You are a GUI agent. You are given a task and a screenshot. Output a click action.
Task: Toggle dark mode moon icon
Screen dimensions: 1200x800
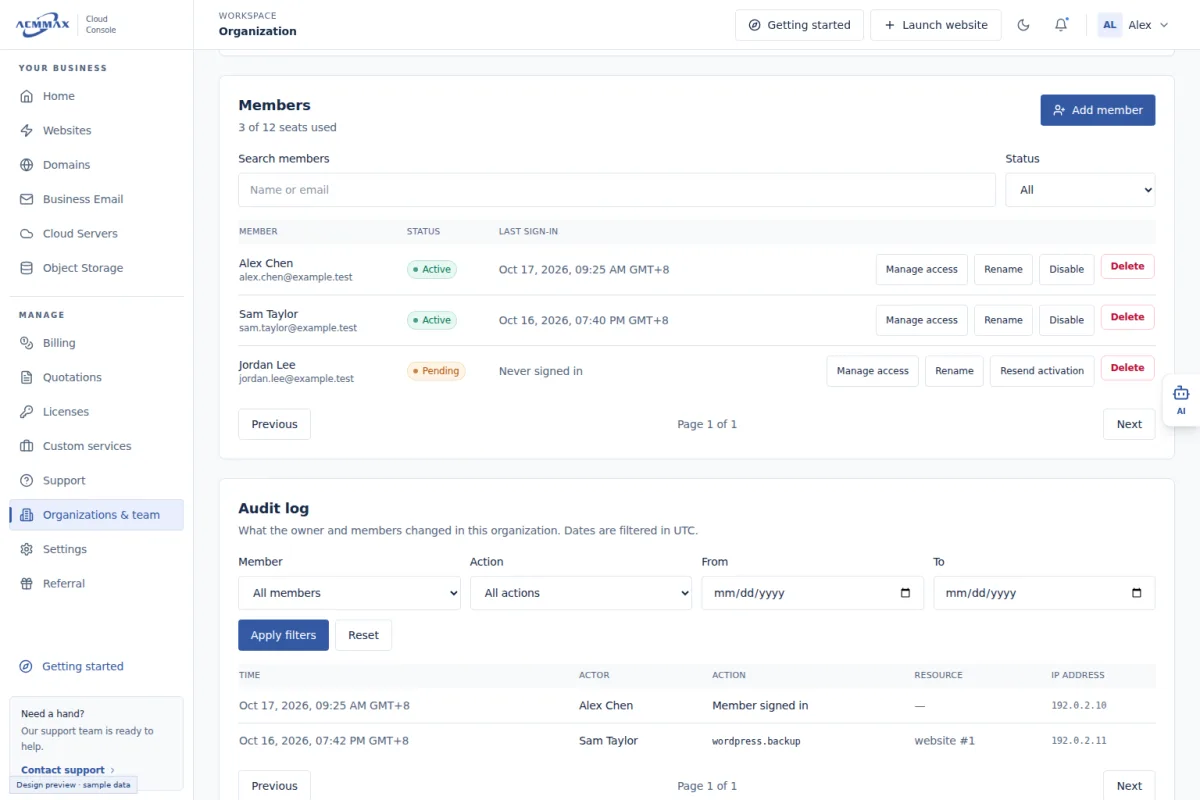[1023, 25]
